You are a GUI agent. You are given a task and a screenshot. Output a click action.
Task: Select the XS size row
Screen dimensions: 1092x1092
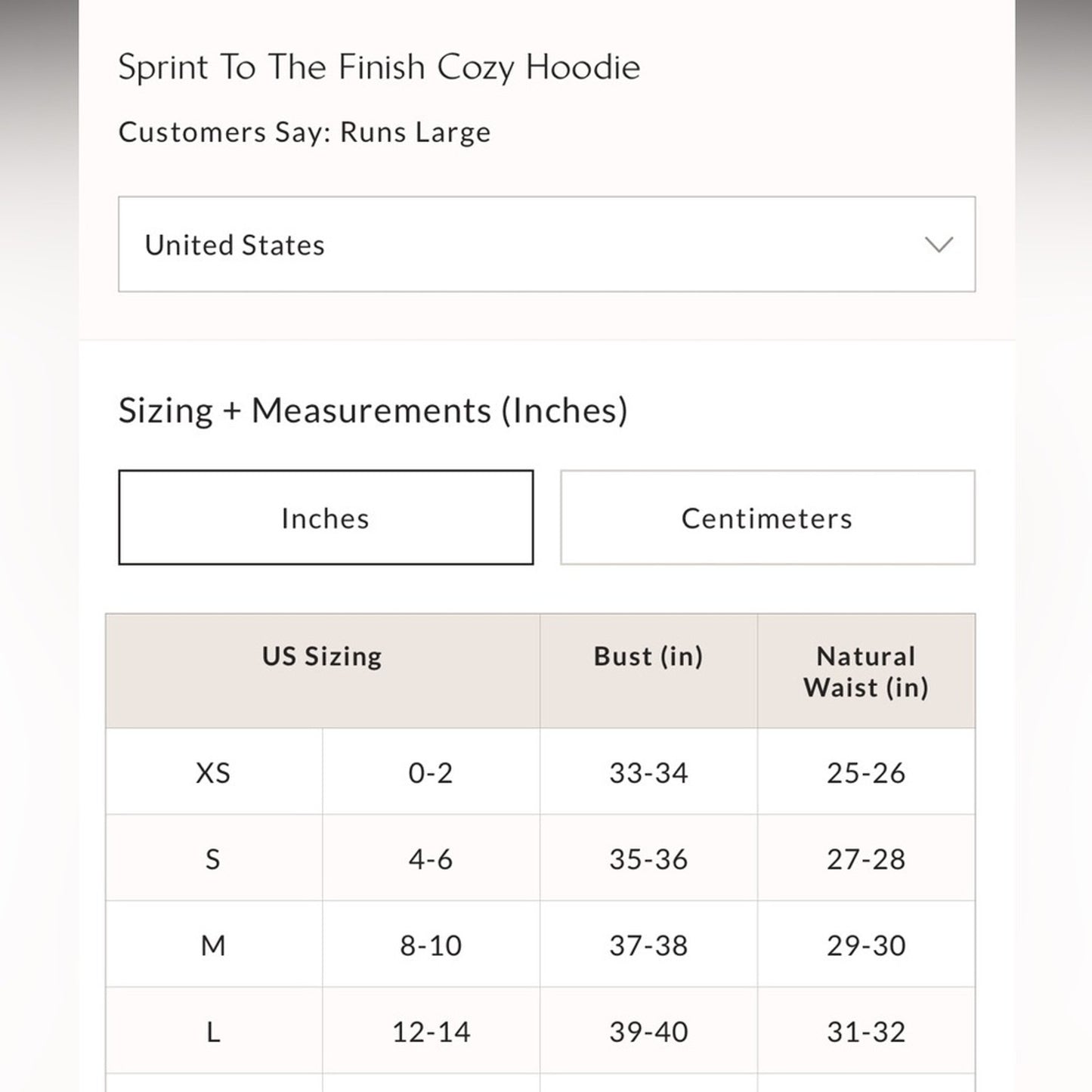[213, 772]
